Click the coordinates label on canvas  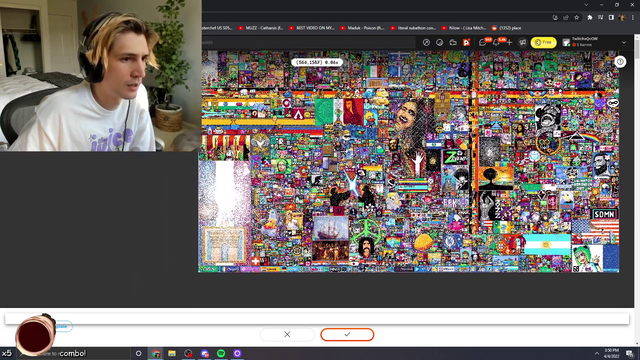point(317,62)
